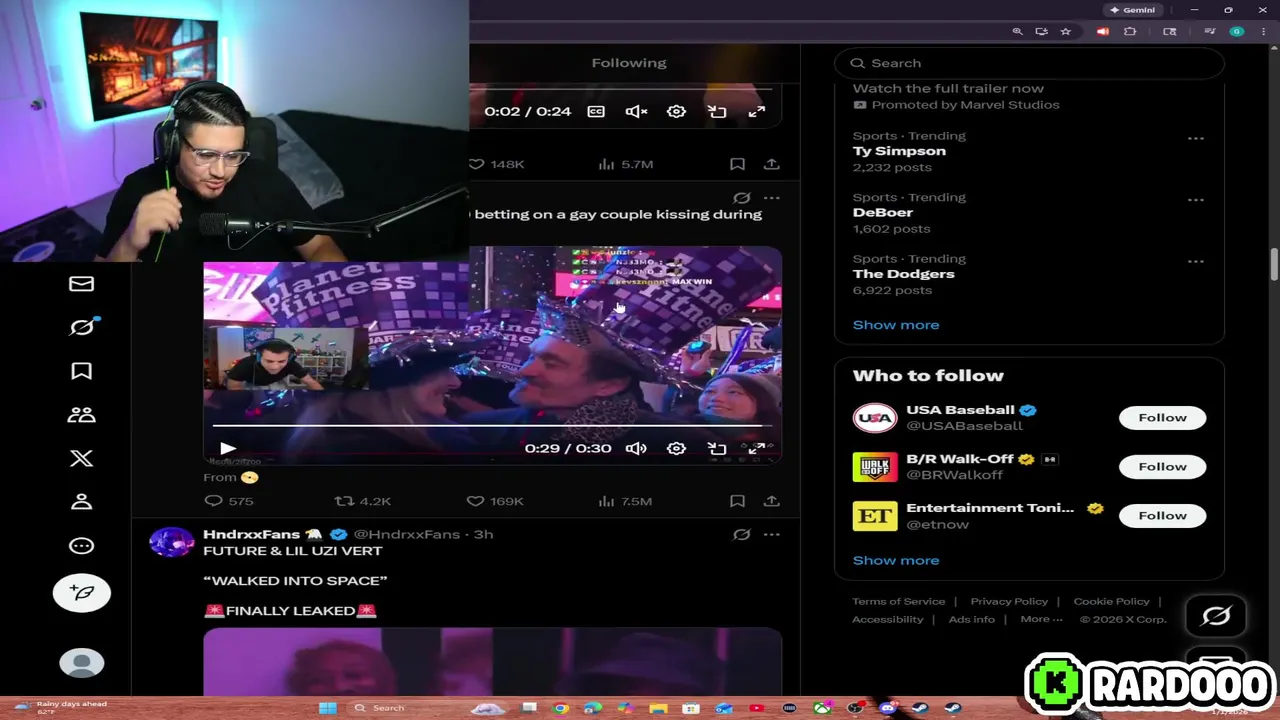Open more options for The Dodgers trend
This screenshot has width=1280, height=720.
(x=1195, y=261)
